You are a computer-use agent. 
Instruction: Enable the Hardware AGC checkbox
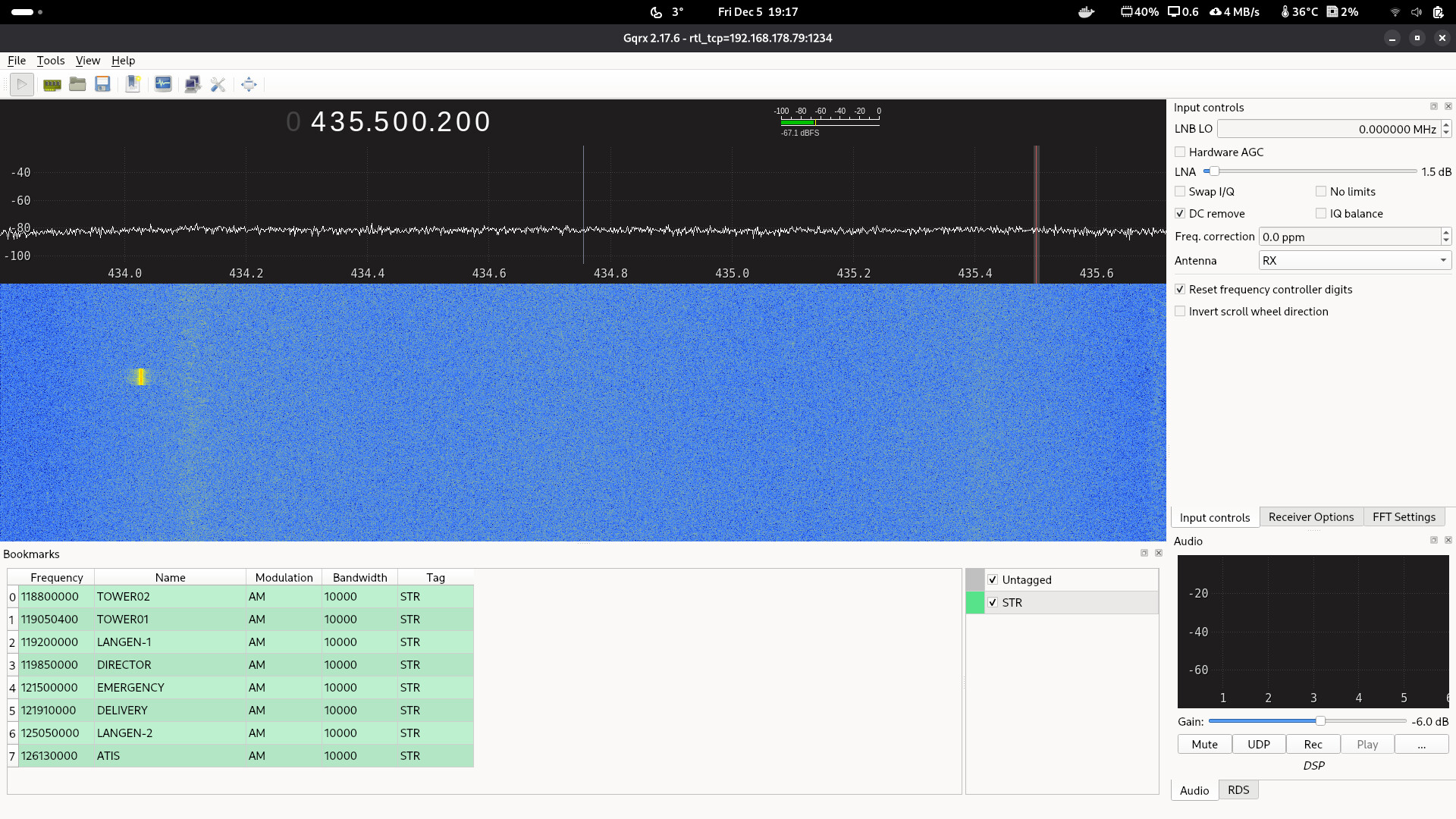tap(1180, 152)
